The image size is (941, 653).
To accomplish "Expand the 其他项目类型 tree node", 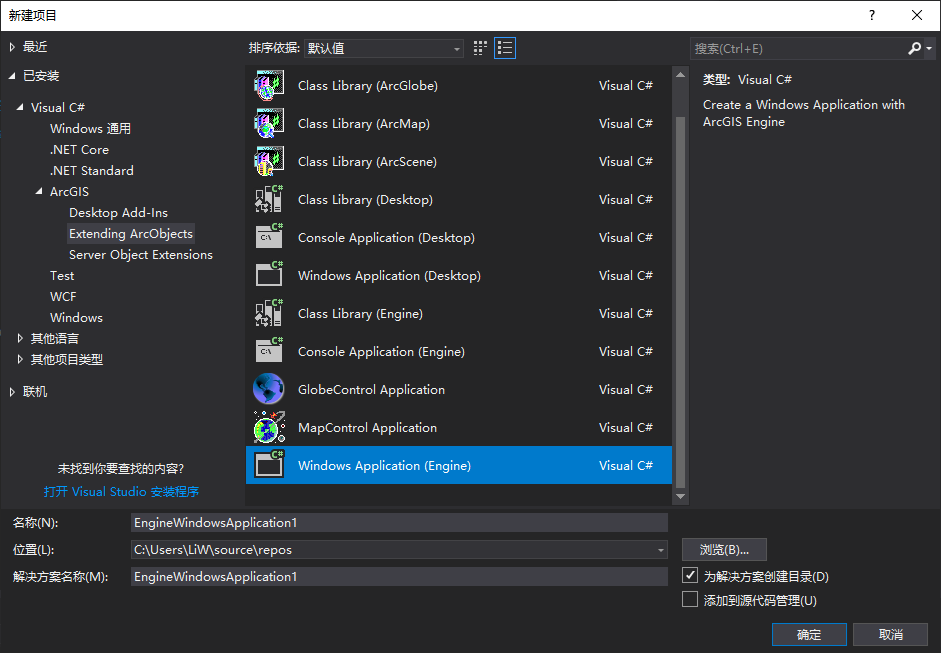I will click(x=20, y=360).
